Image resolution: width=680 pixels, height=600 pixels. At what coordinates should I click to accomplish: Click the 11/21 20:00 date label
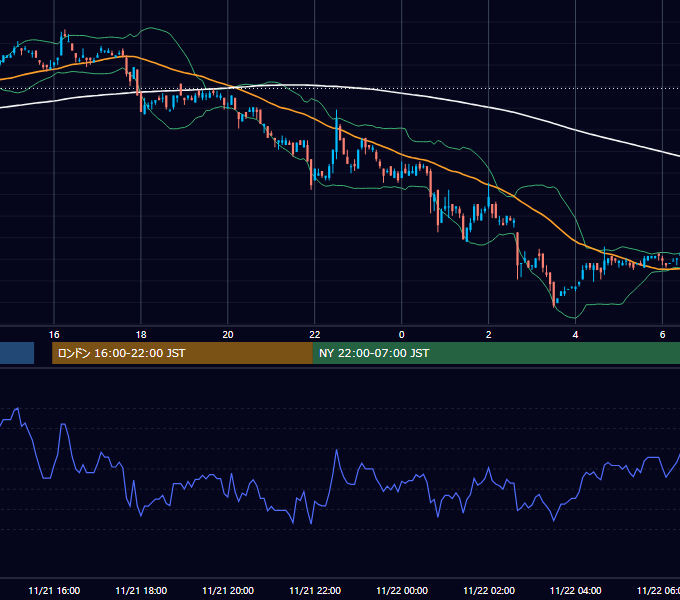pyautogui.click(x=228, y=590)
